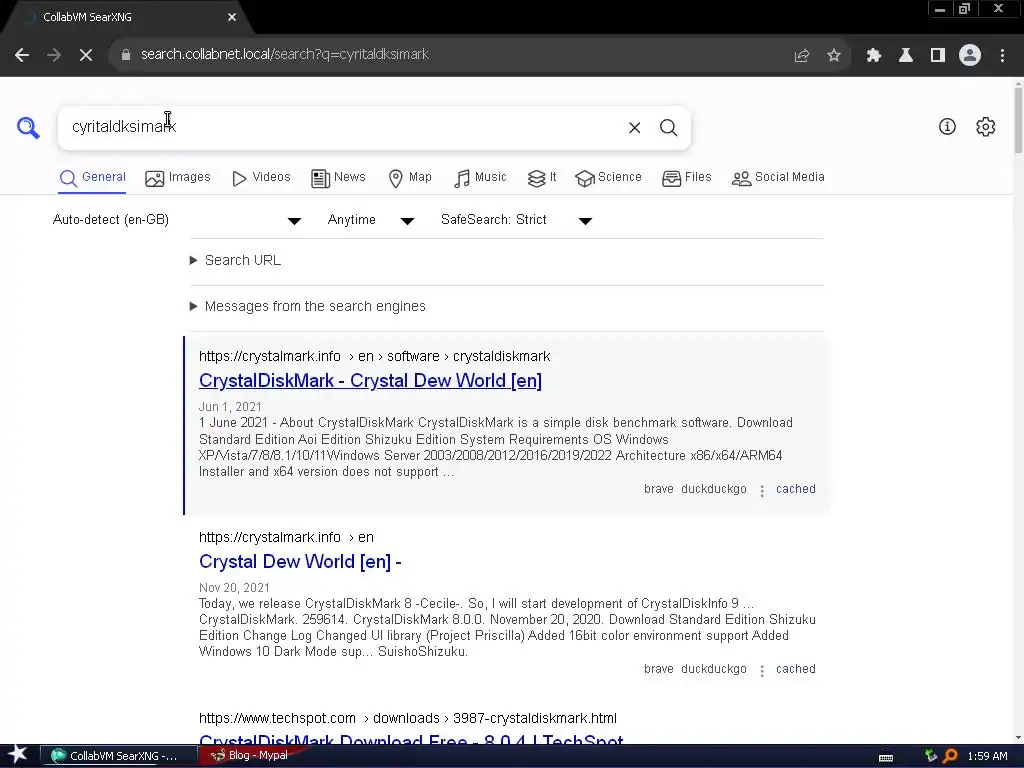The height and width of the screenshot is (768, 1024).
Task: Toggle the side panel icon
Action: pos(938,55)
